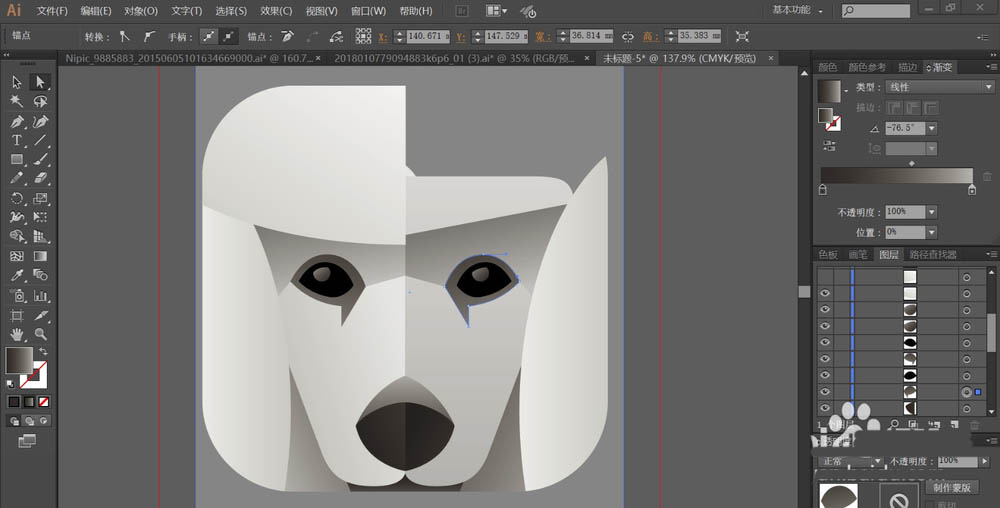1000x508 pixels.
Task: Select the Zoom magnifier tool
Action: coord(40,334)
